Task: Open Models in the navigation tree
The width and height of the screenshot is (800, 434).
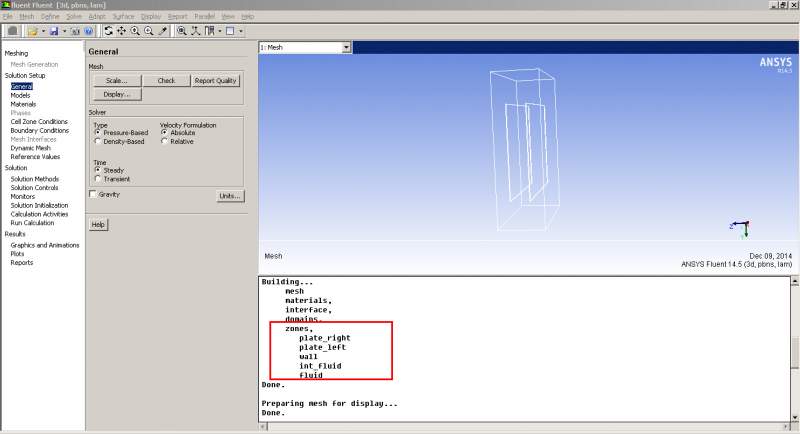Action: pyautogui.click(x=20, y=95)
